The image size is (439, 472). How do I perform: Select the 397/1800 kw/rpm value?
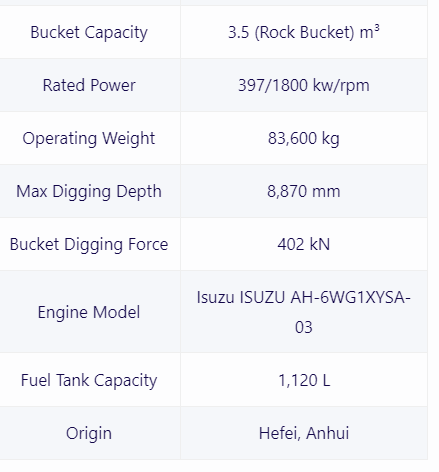304,85
